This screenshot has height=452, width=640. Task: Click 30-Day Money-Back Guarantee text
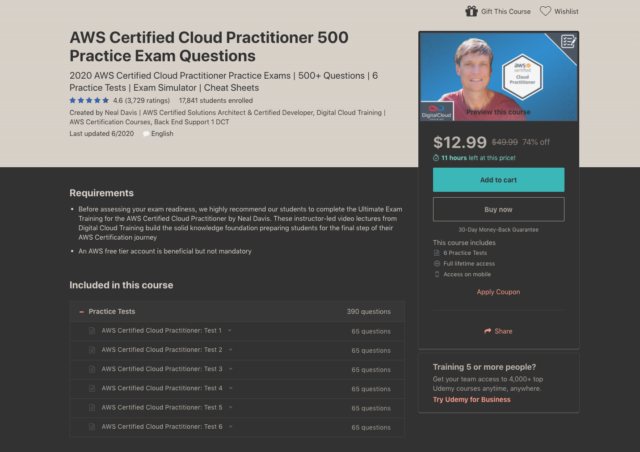click(498, 230)
